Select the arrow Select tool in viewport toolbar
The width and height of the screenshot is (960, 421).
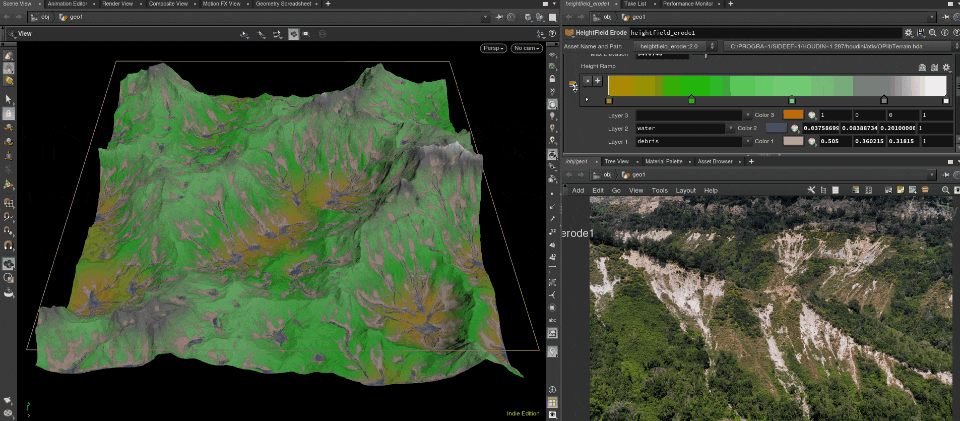coord(9,99)
